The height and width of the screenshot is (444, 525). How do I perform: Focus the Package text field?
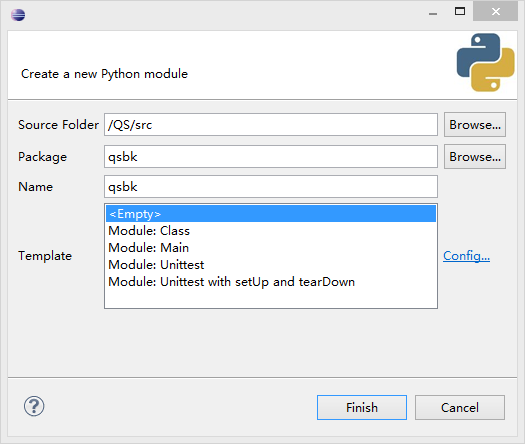click(271, 157)
